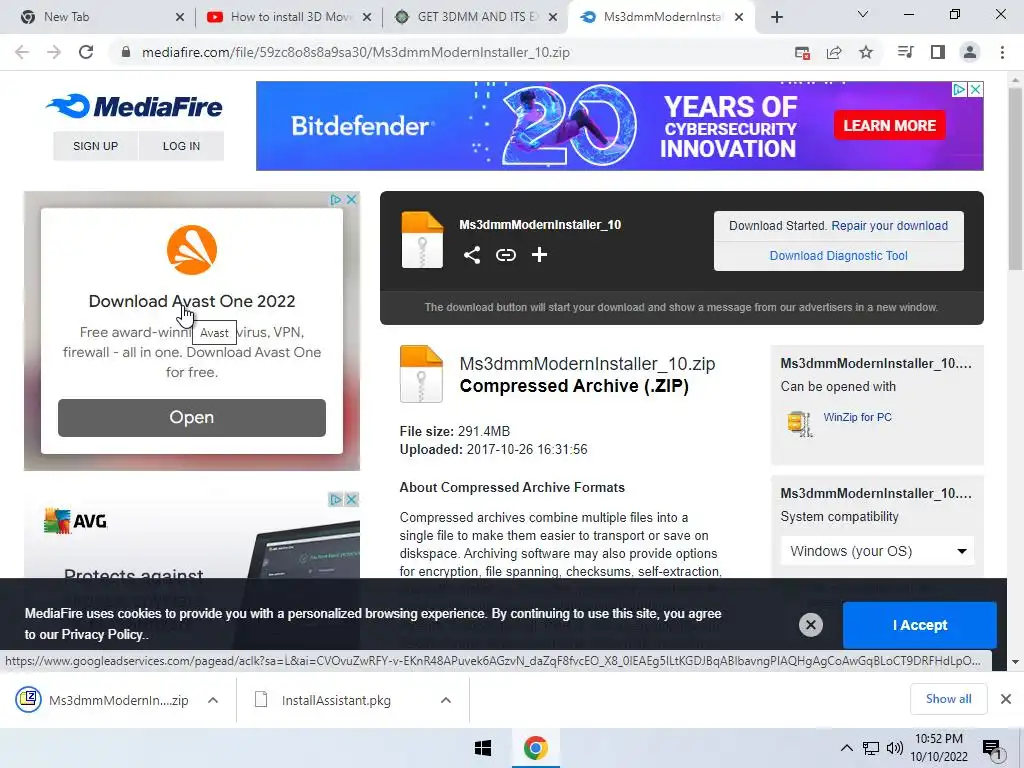
Task: View site info lock icon
Action: click(x=126, y=52)
